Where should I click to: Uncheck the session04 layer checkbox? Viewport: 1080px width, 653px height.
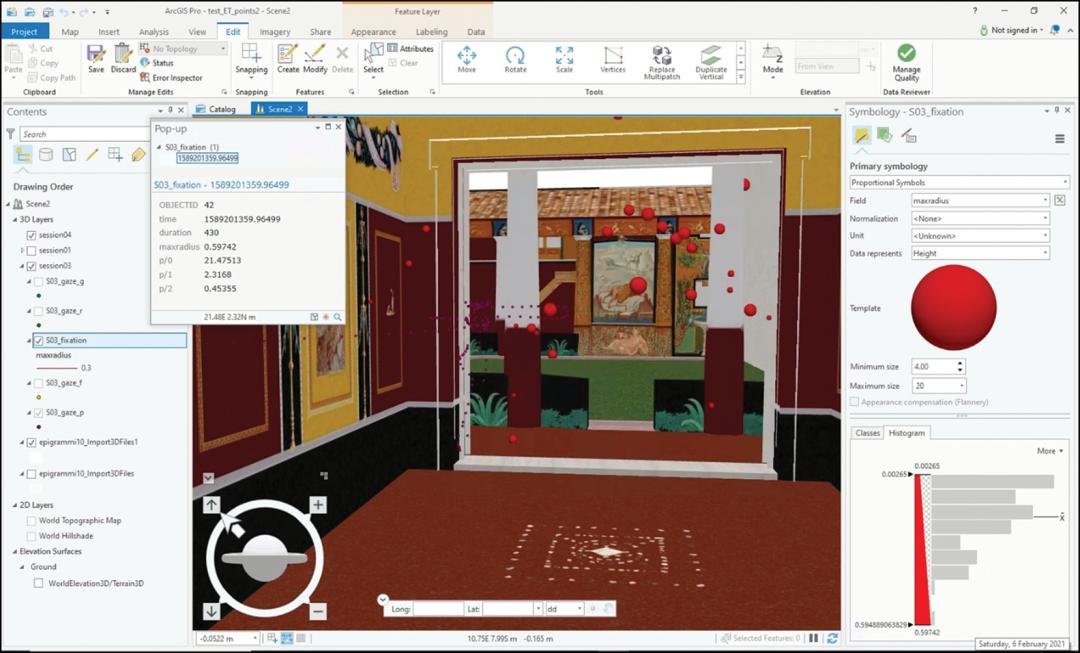click(31, 235)
